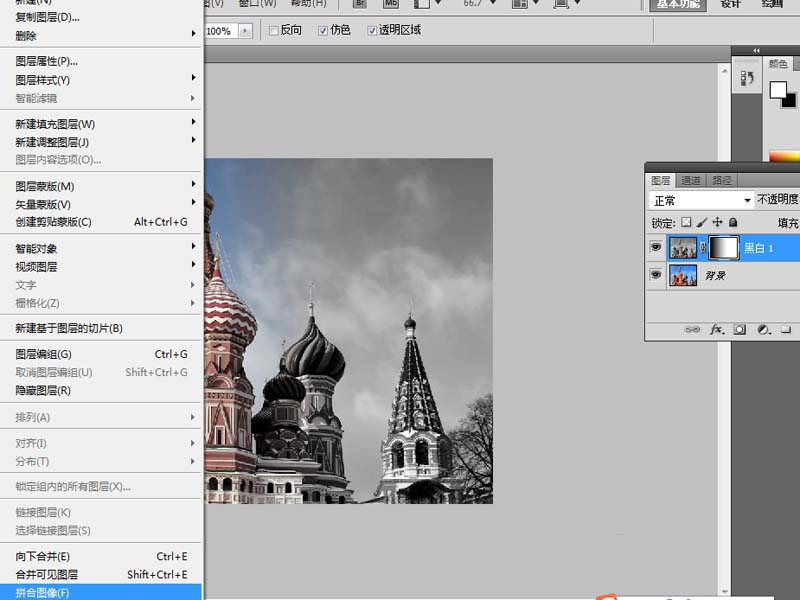Click the lock transparent pixels icon
Viewport: 800px width, 600px height.
click(x=686, y=223)
